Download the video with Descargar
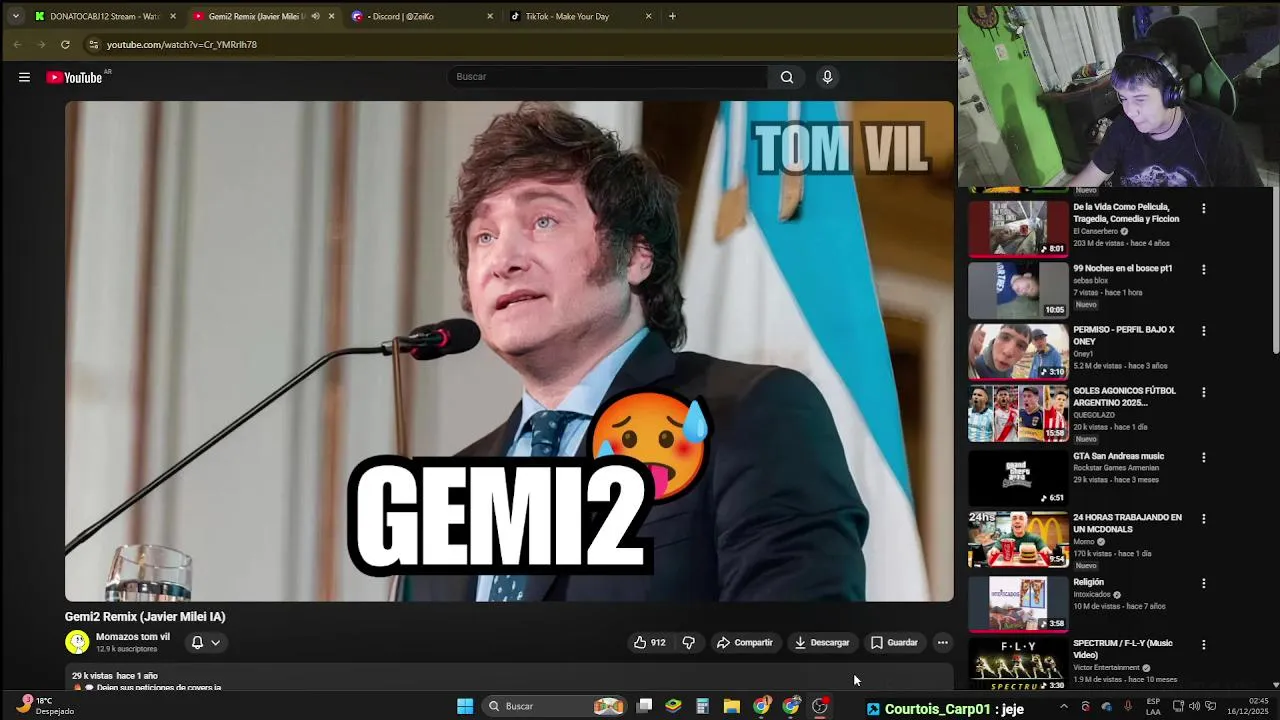The height and width of the screenshot is (720, 1280). pyautogui.click(x=822, y=643)
